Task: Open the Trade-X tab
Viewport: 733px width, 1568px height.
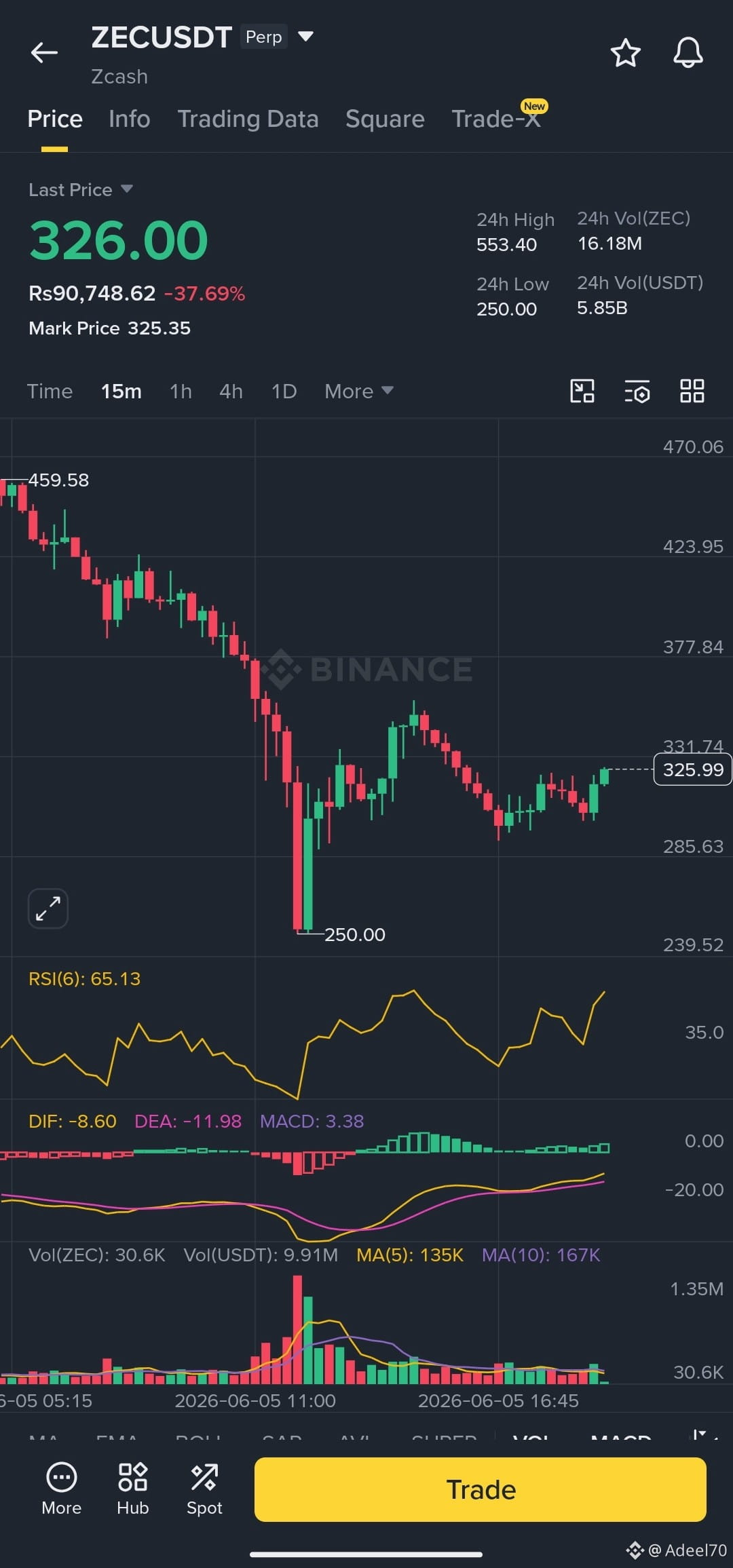Action: tap(496, 119)
